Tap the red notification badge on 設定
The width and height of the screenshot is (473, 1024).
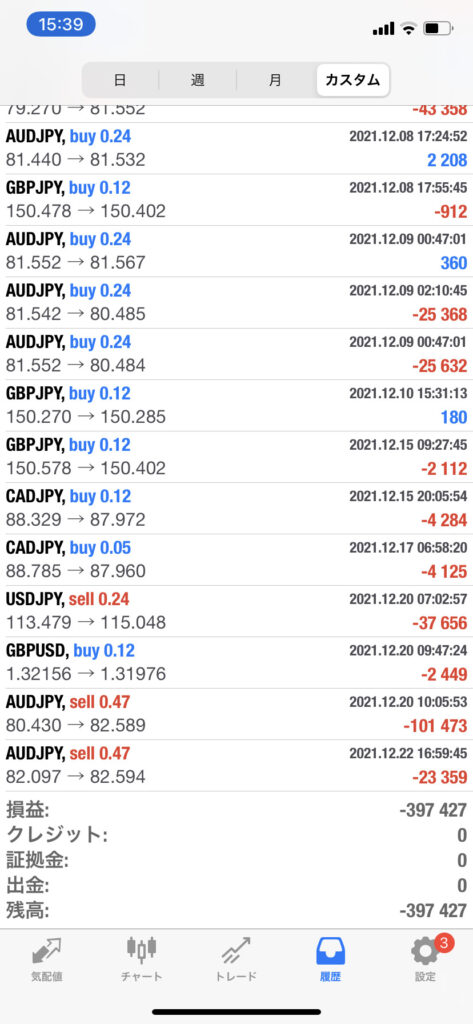pos(443,942)
